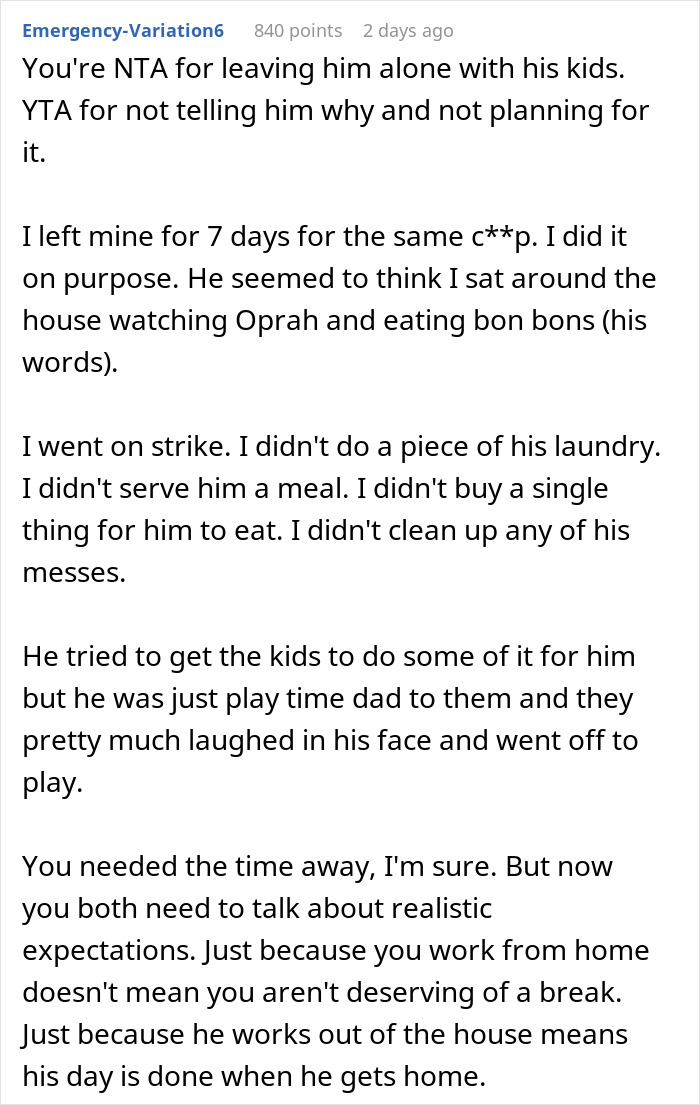Image resolution: width=700 pixels, height=1105 pixels.
Task: Click the line starting "expectations. Just because you work"
Action: (336, 950)
